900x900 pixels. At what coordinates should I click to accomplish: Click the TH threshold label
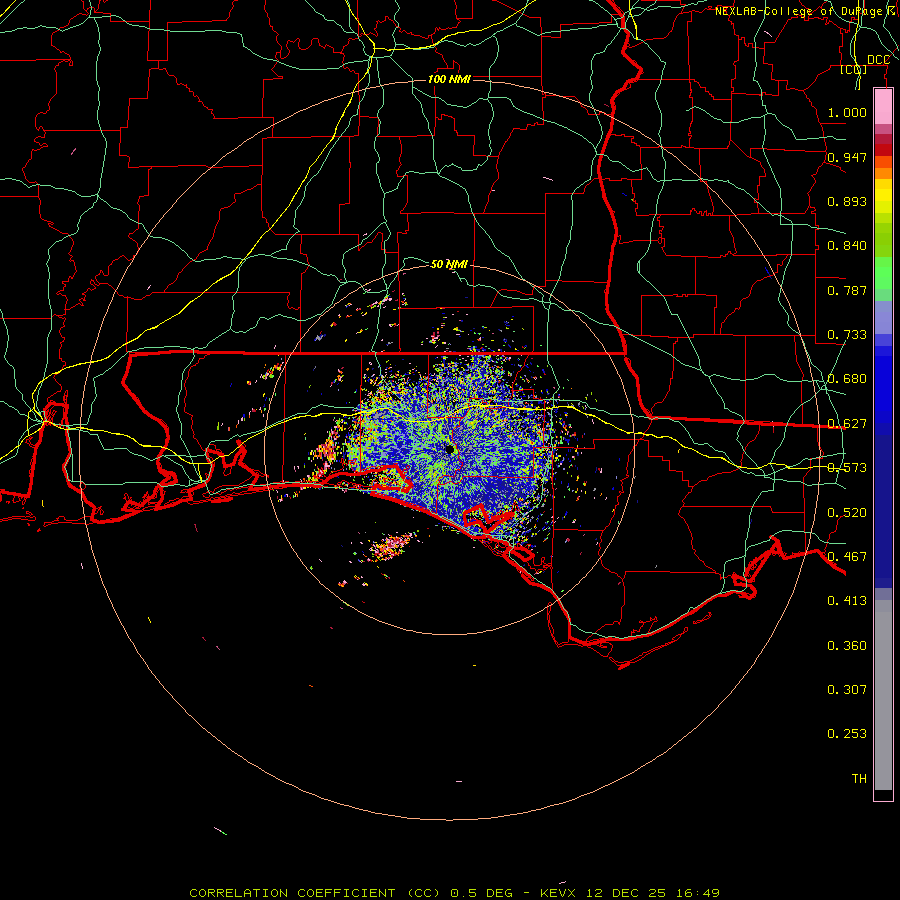[859, 779]
